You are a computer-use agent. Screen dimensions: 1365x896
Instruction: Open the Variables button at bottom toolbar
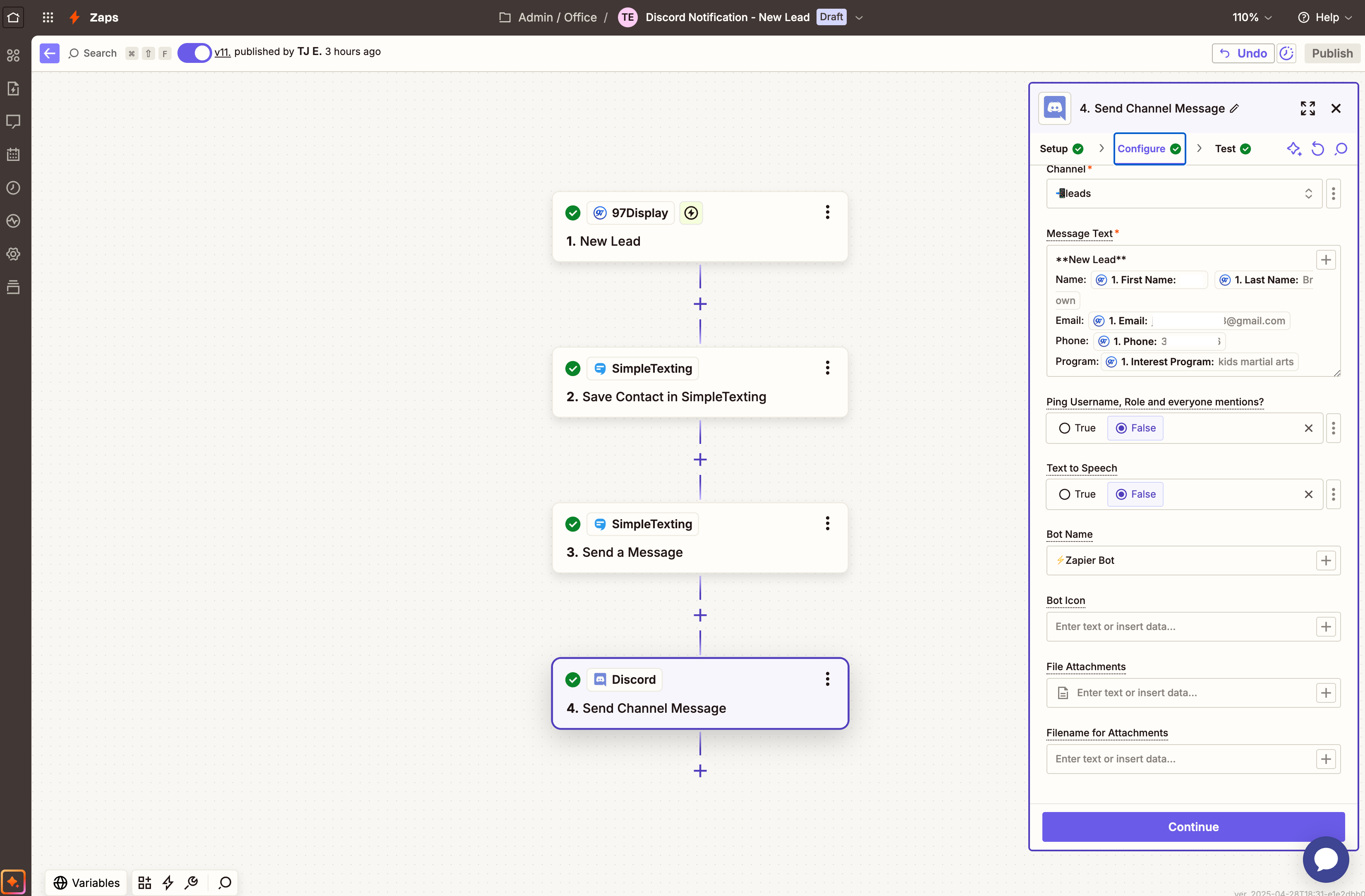pyautogui.click(x=86, y=883)
